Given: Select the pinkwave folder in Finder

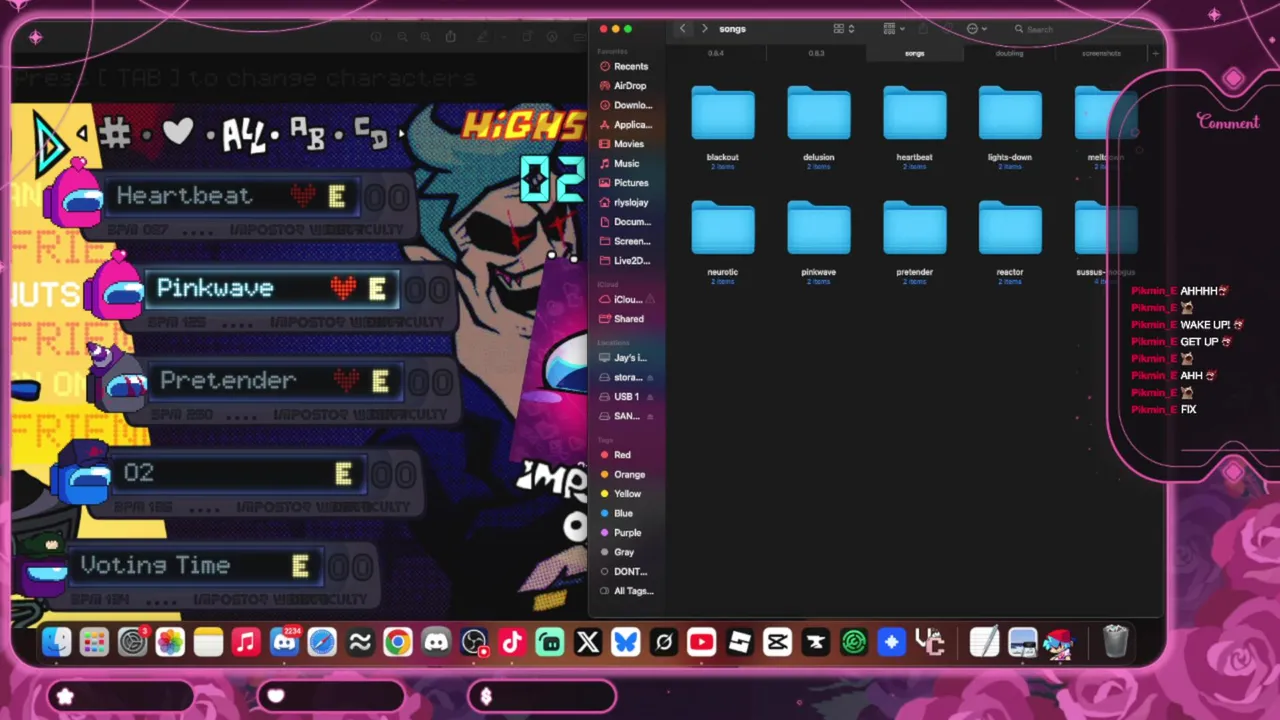Looking at the screenshot, I should point(818,242).
